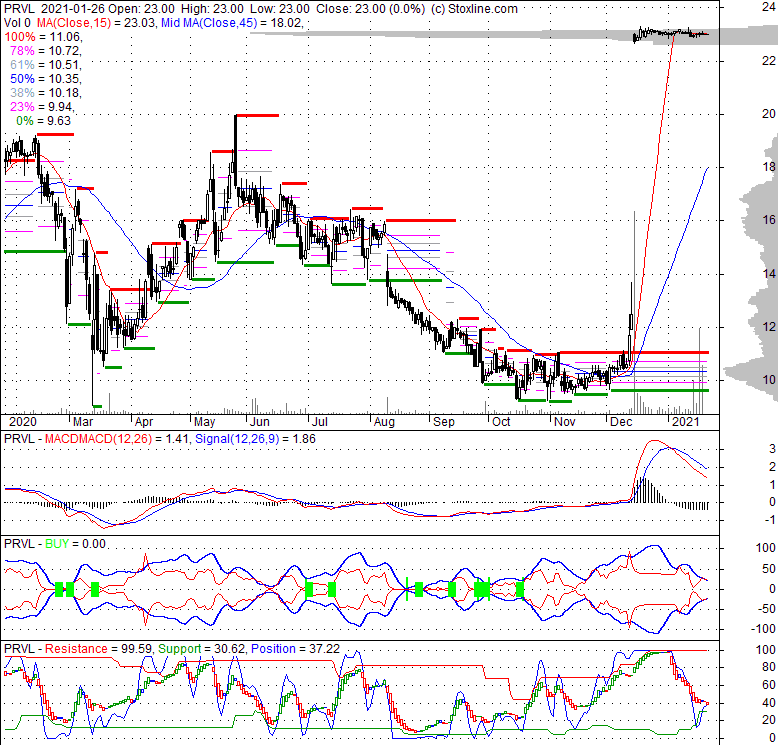
Task: Click the 18 price axis label
Action: tap(769, 167)
